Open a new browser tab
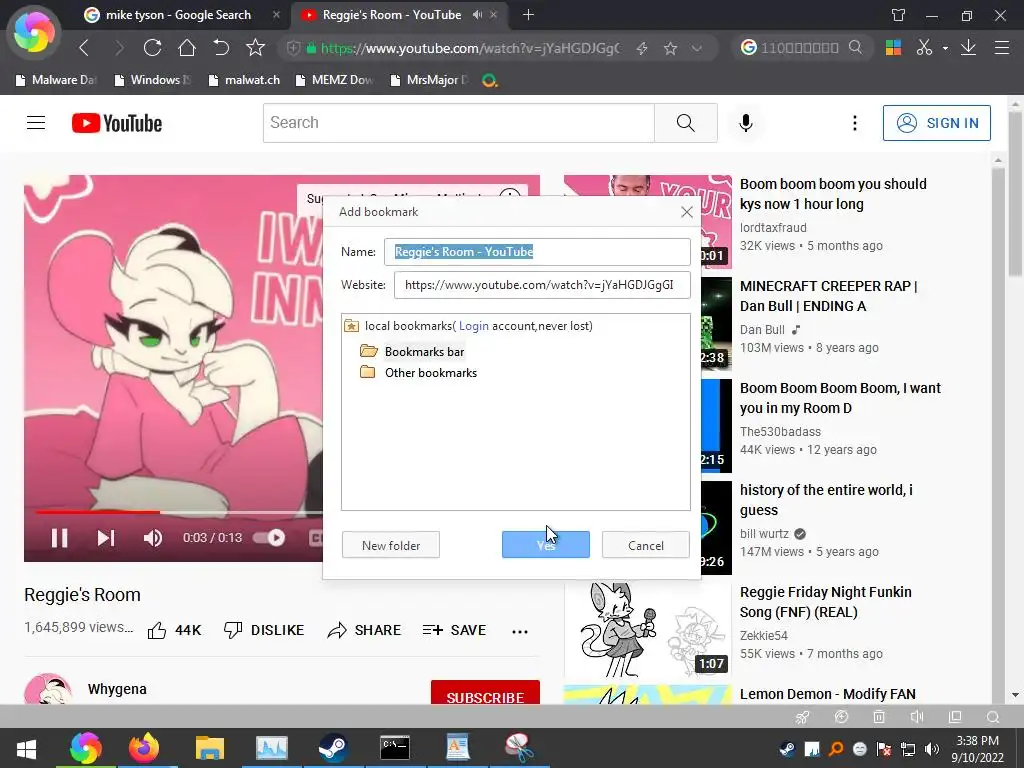This screenshot has width=1024, height=768. click(528, 14)
